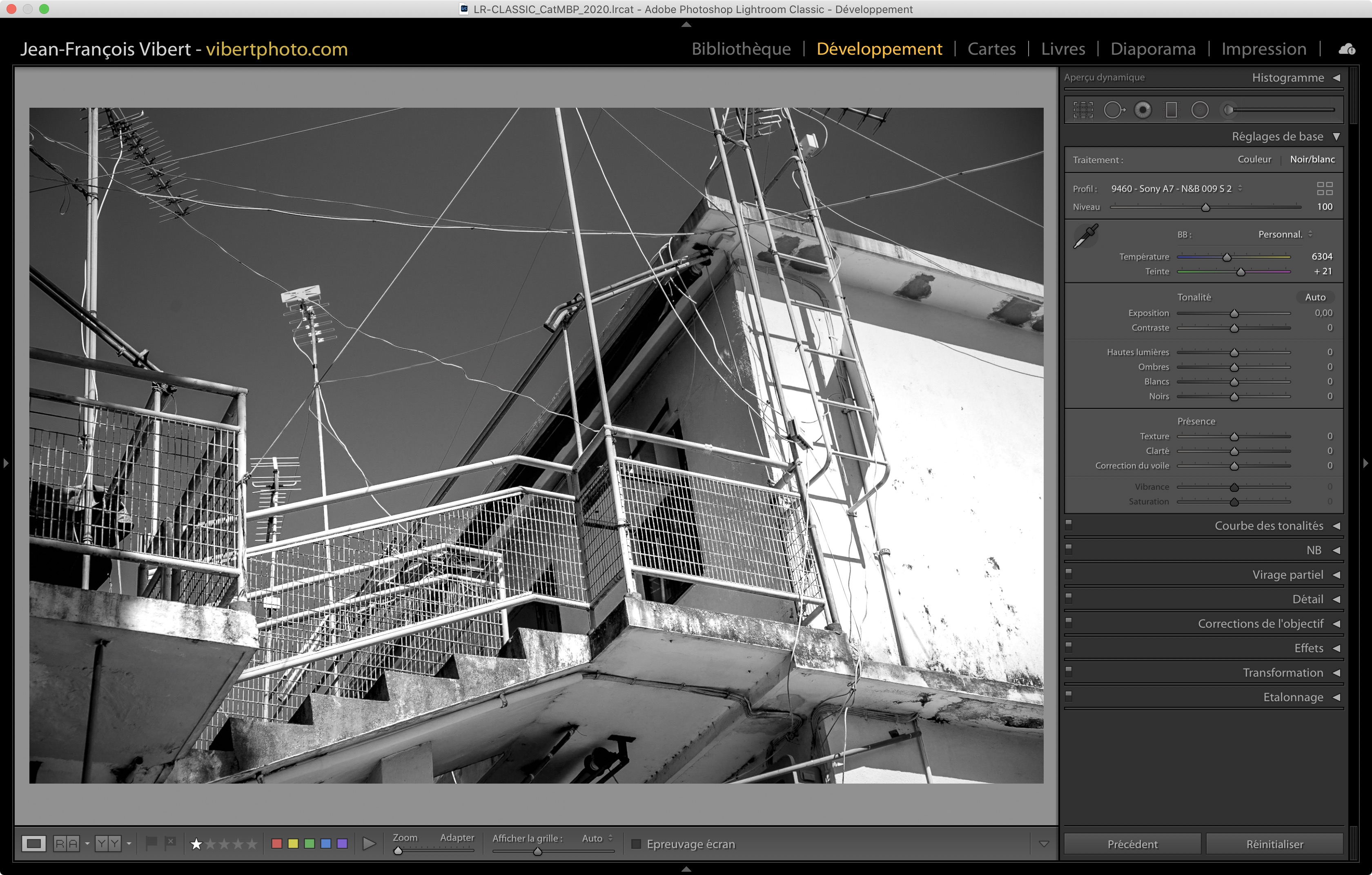
Task: Enable the Epreuvage écran checkbox
Action: pyautogui.click(x=637, y=844)
